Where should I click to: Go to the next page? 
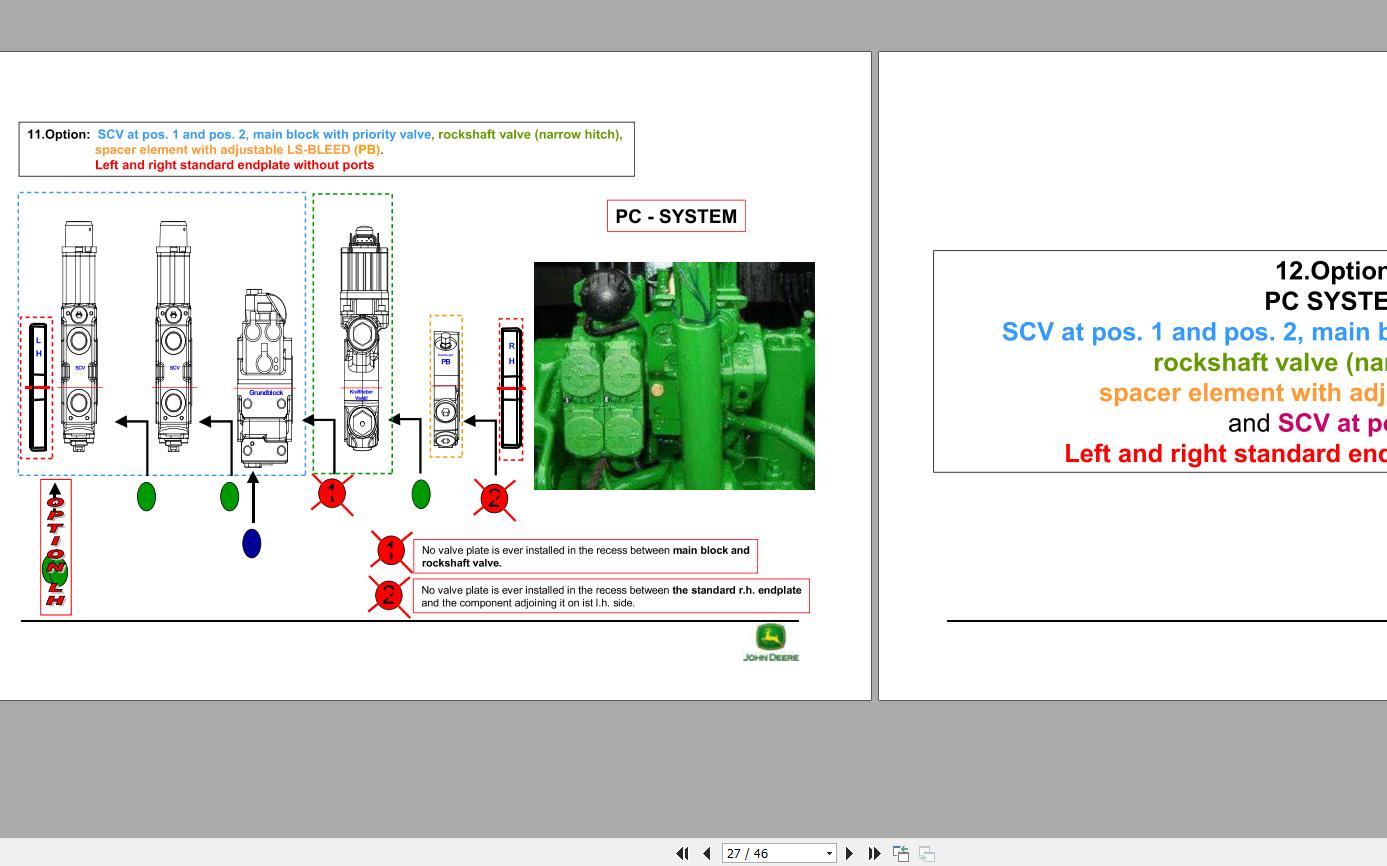tap(850, 853)
